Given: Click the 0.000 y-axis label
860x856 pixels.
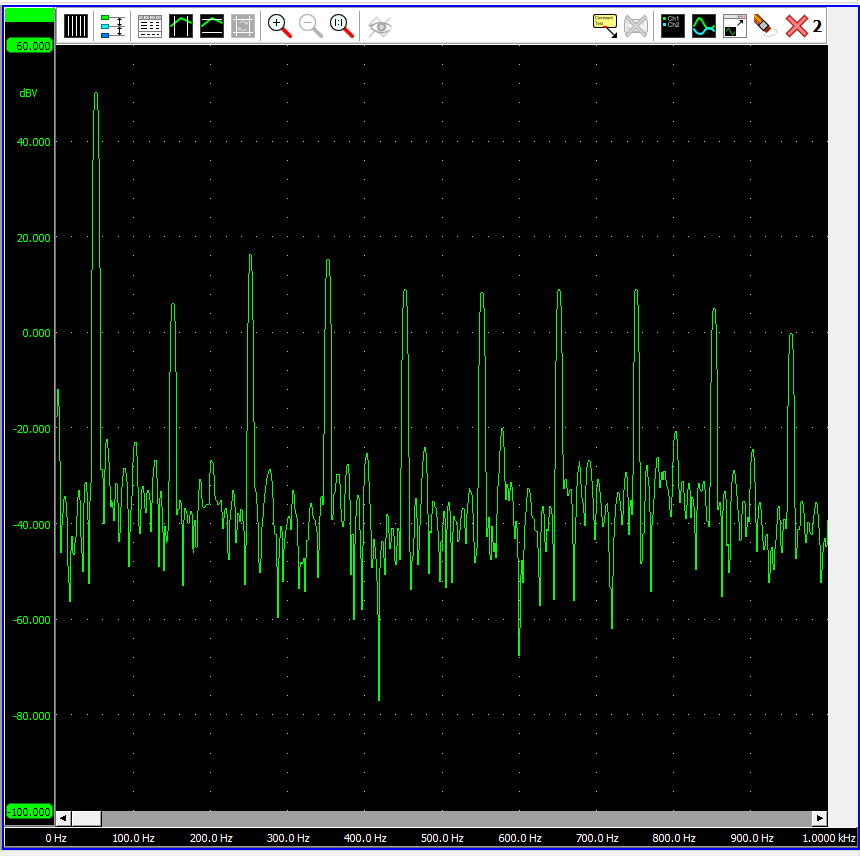Looking at the screenshot, I should click(x=36, y=333).
